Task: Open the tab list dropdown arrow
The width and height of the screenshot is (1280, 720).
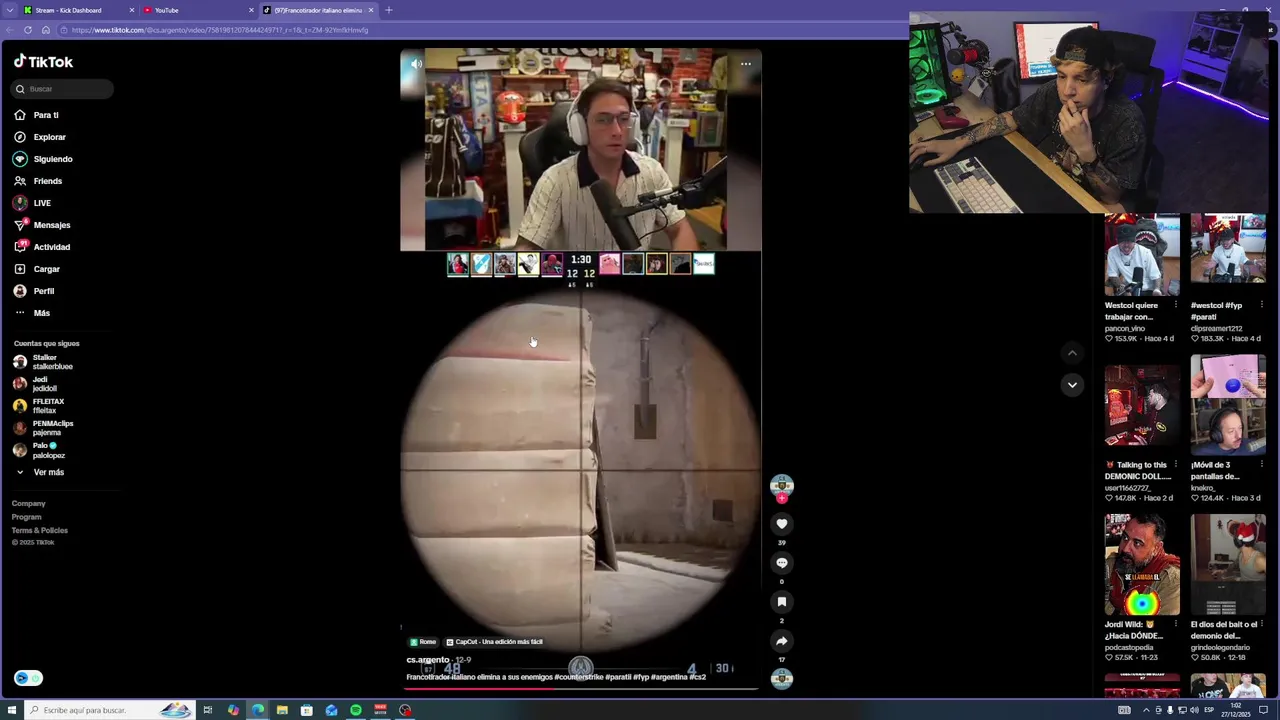Action: pyautogui.click(x=11, y=10)
